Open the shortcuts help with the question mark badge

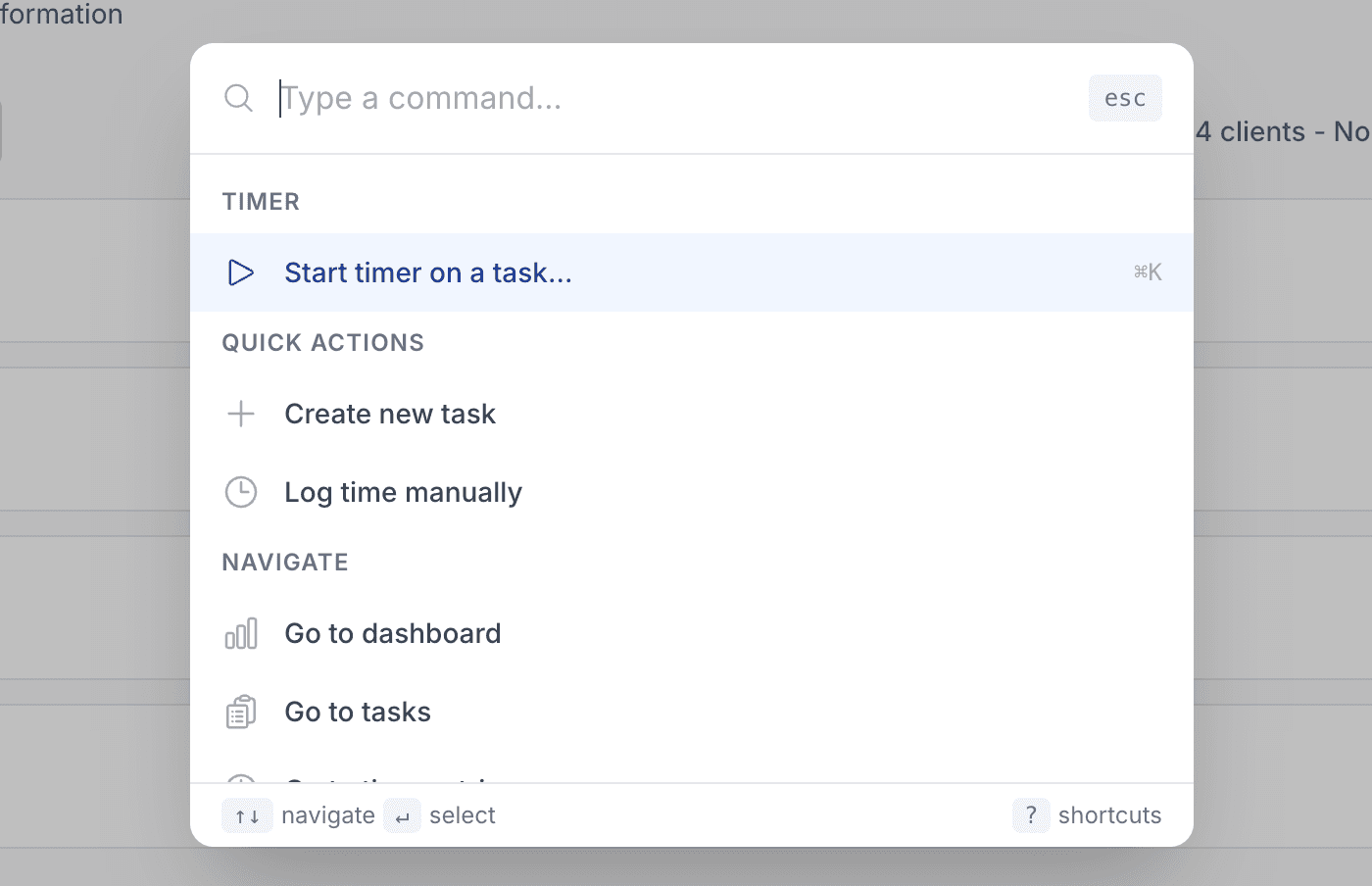(1030, 814)
